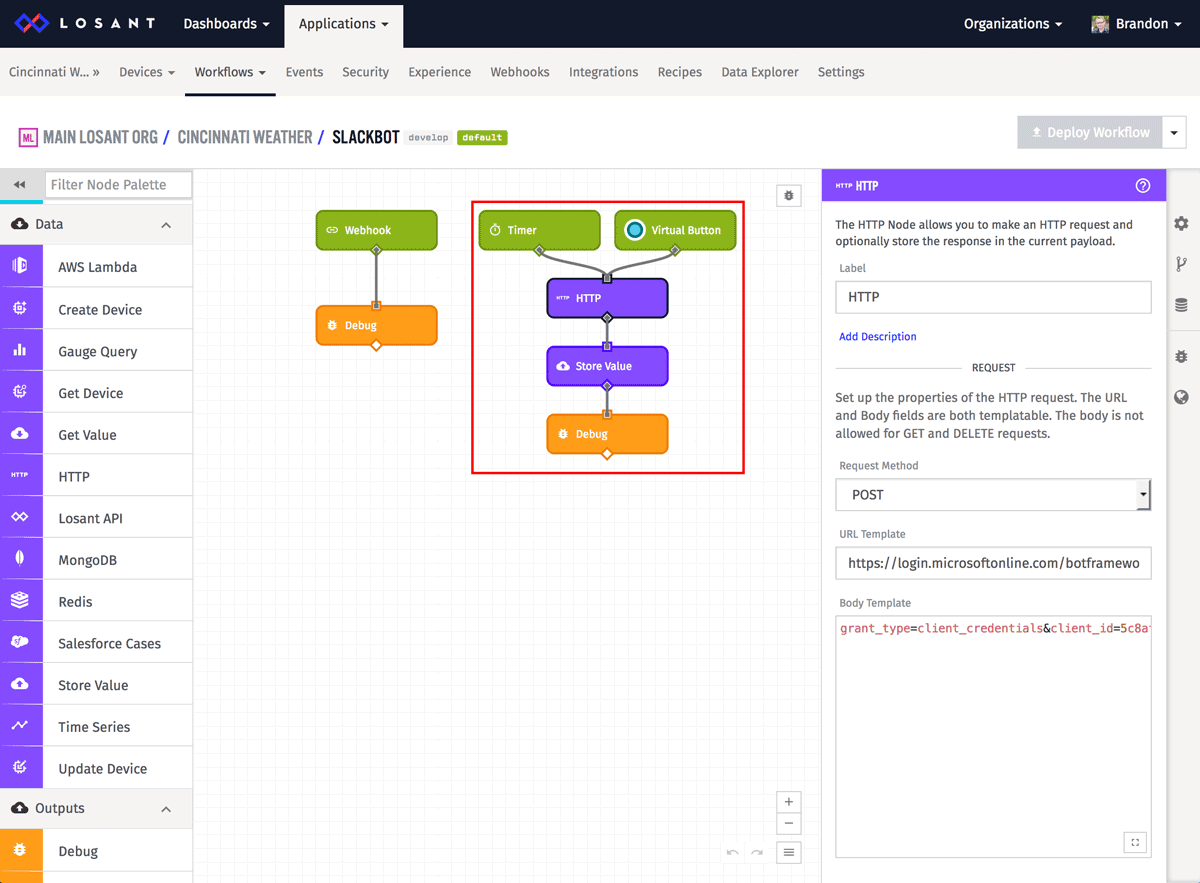1200x883 pixels.
Task: Click the Filter Node Palette field
Action: [119, 185]
